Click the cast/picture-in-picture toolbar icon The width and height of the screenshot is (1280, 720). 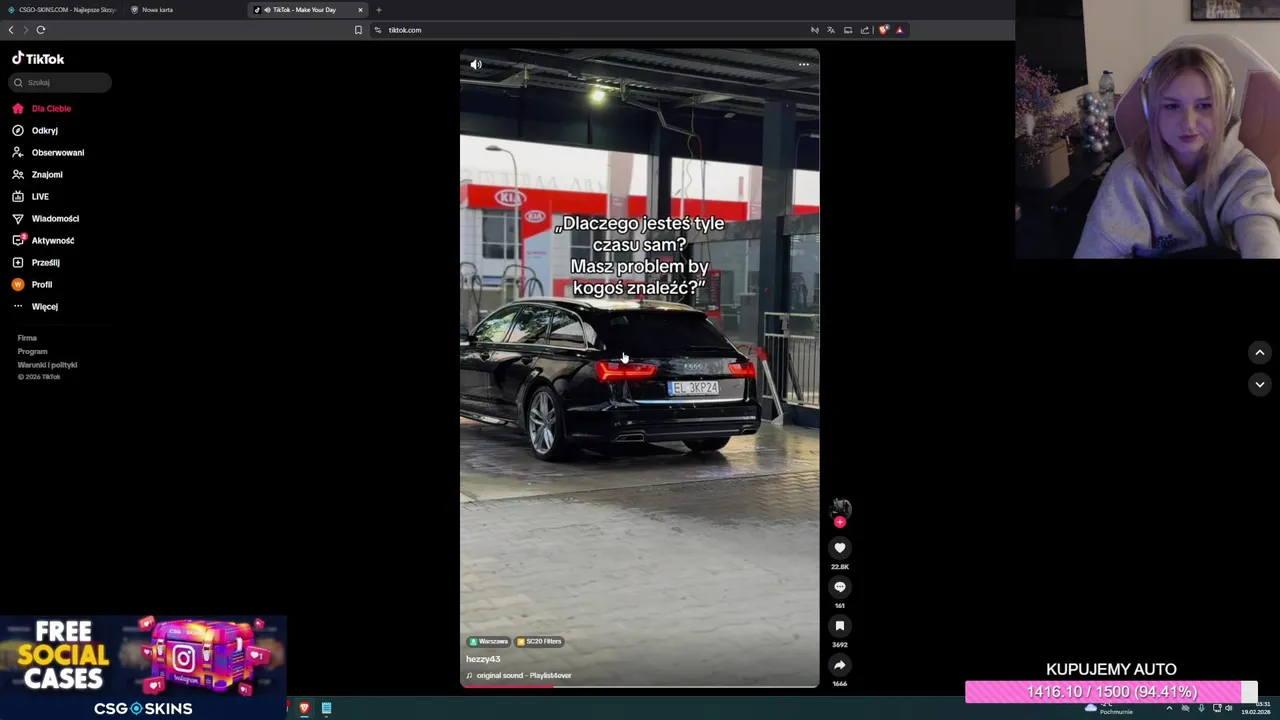pyautogui.click(x=848, y=30)
